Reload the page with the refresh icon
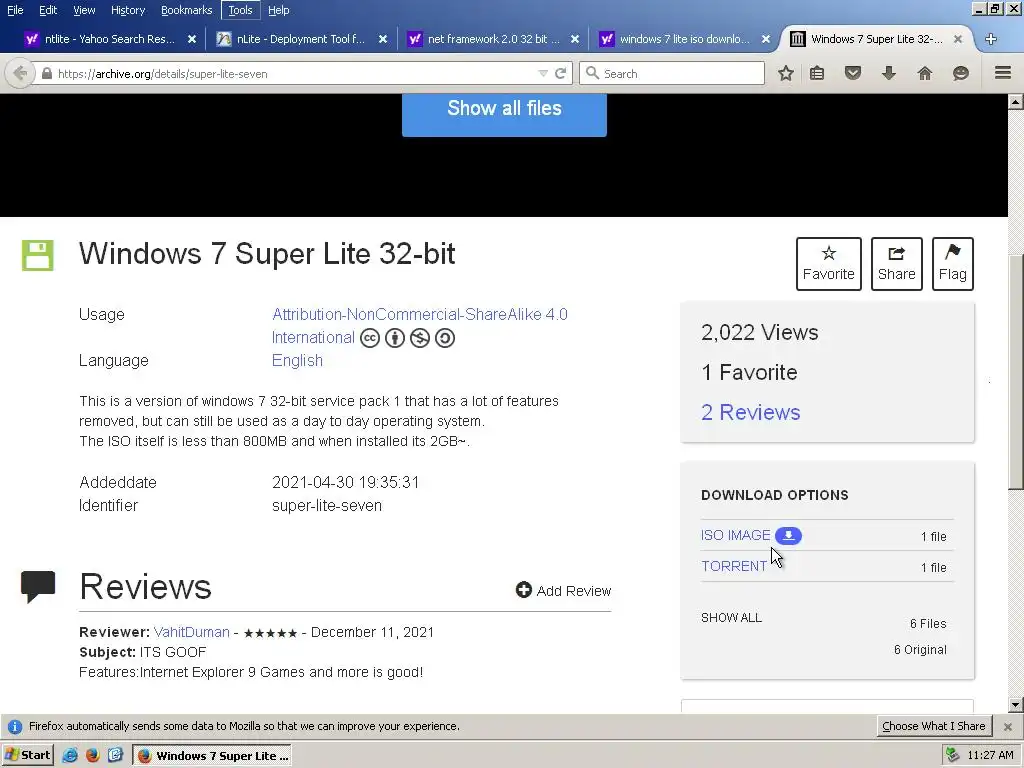 coord(560,73)
